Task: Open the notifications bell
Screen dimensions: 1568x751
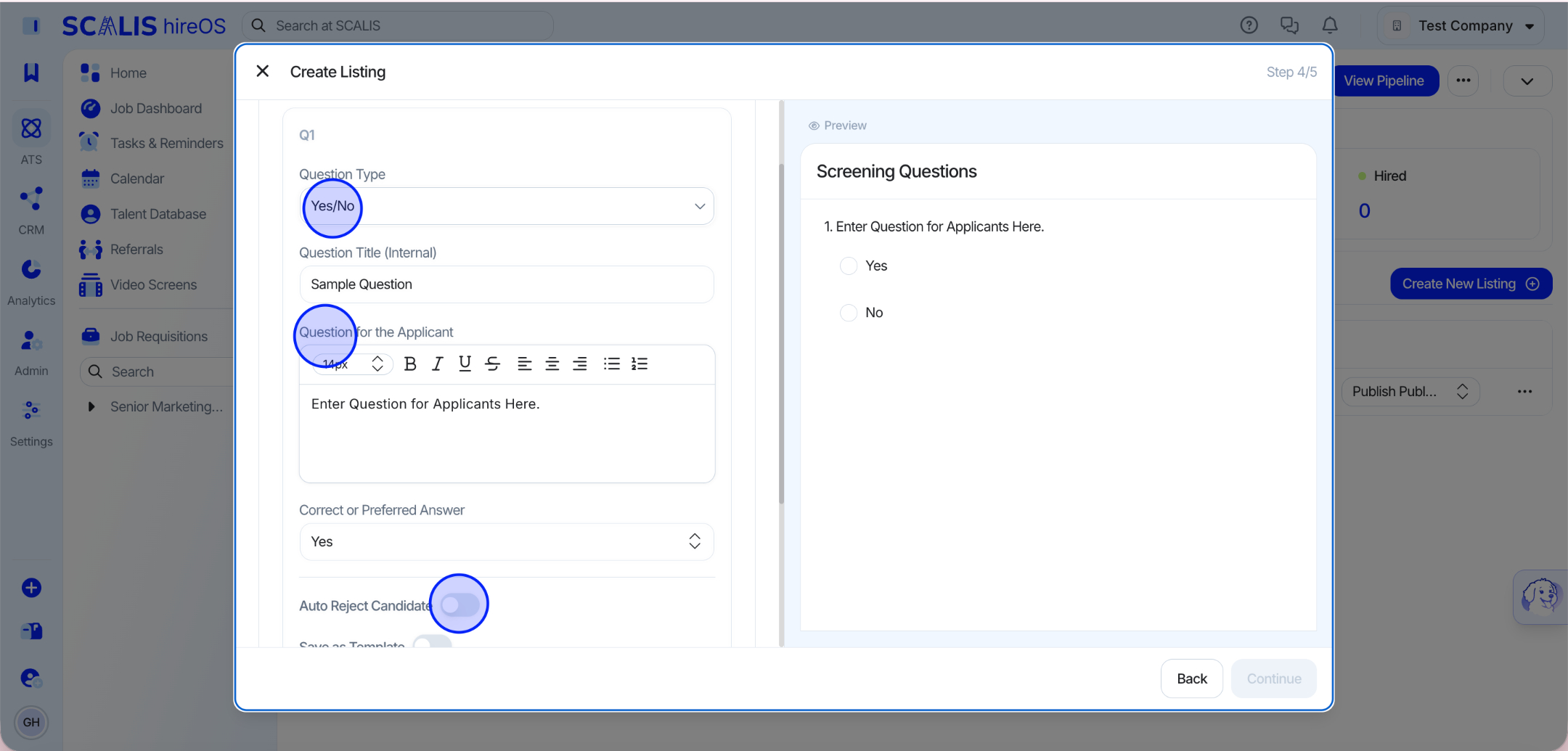Action: 1330,25
